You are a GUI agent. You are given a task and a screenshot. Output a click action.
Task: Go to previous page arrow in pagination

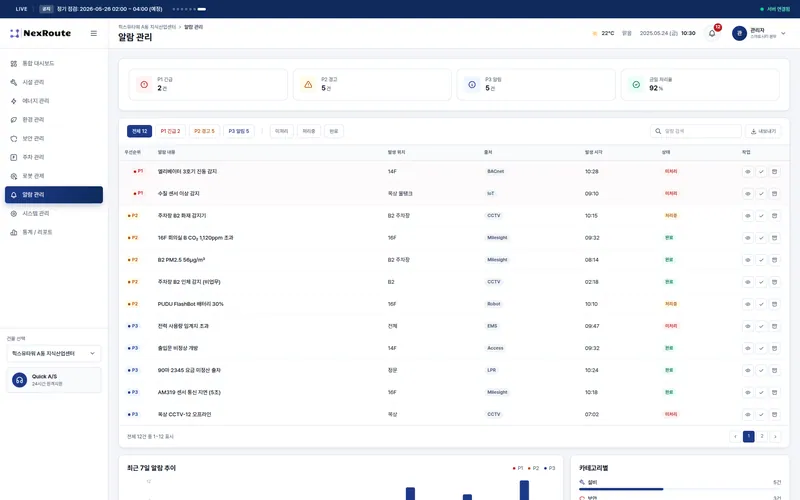tap(735, 437)
